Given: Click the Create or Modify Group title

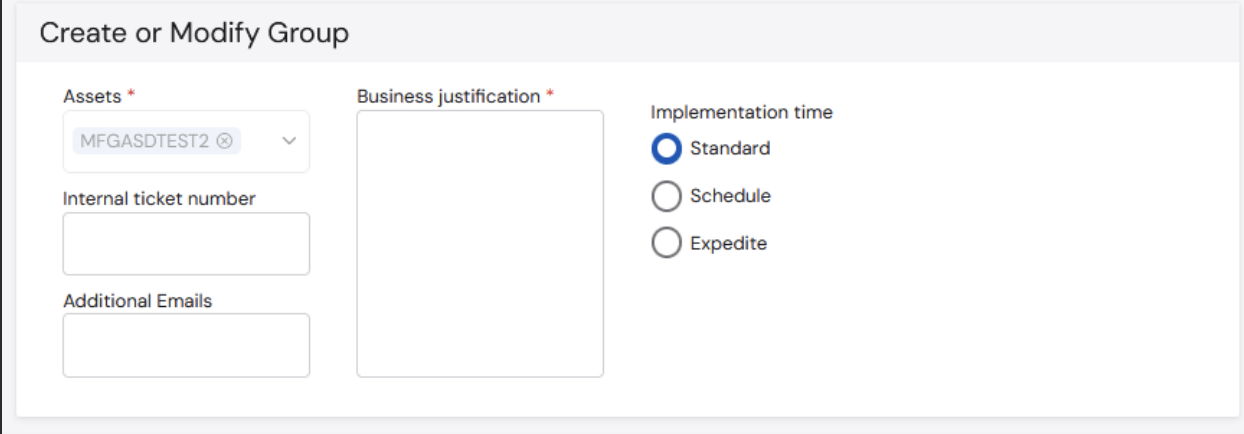Looking at the screenshot, I should (x=194, y=33).
